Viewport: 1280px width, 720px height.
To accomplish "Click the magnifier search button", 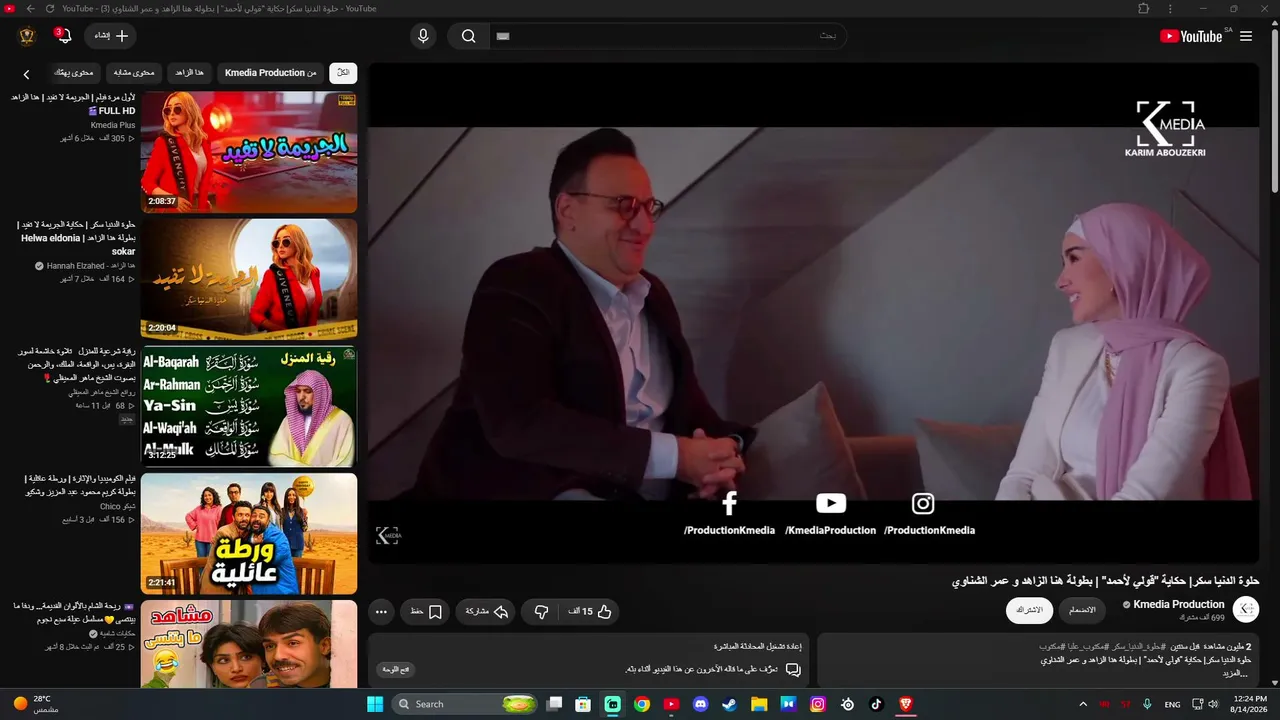I will point(468,36).
